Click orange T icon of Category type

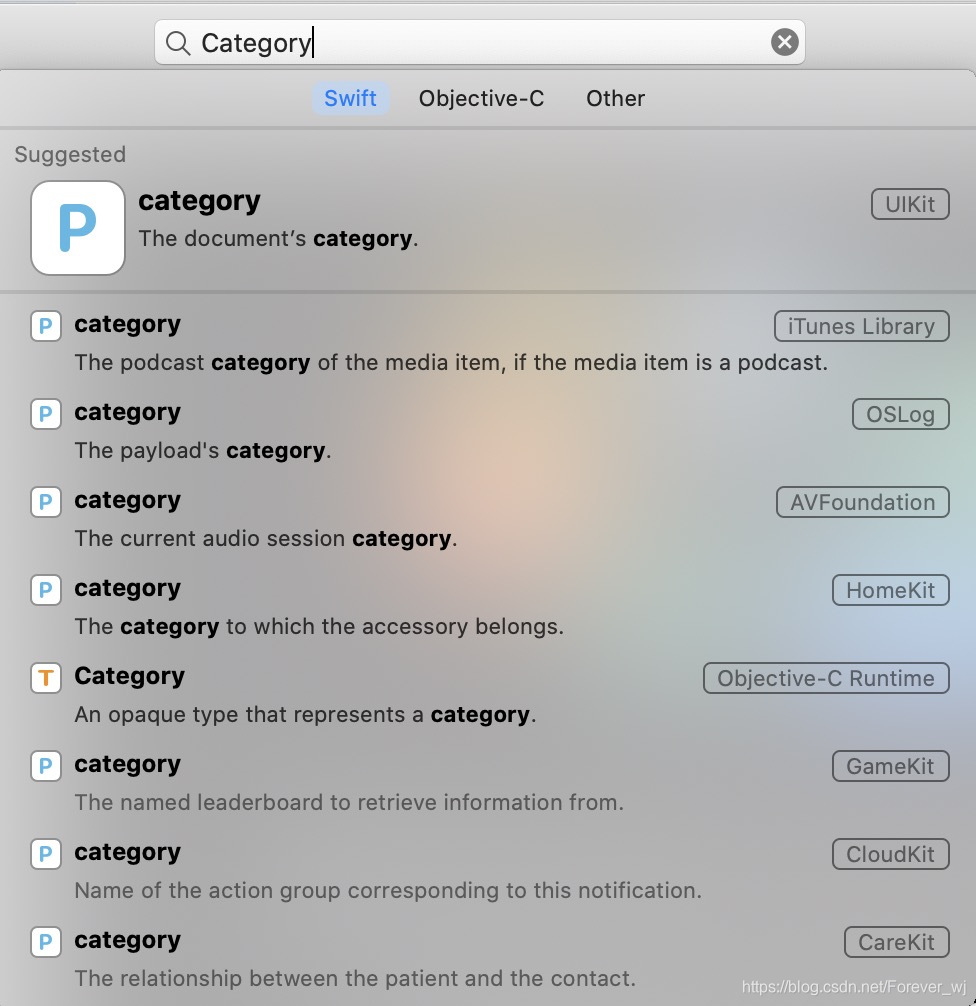click(46, 678)
